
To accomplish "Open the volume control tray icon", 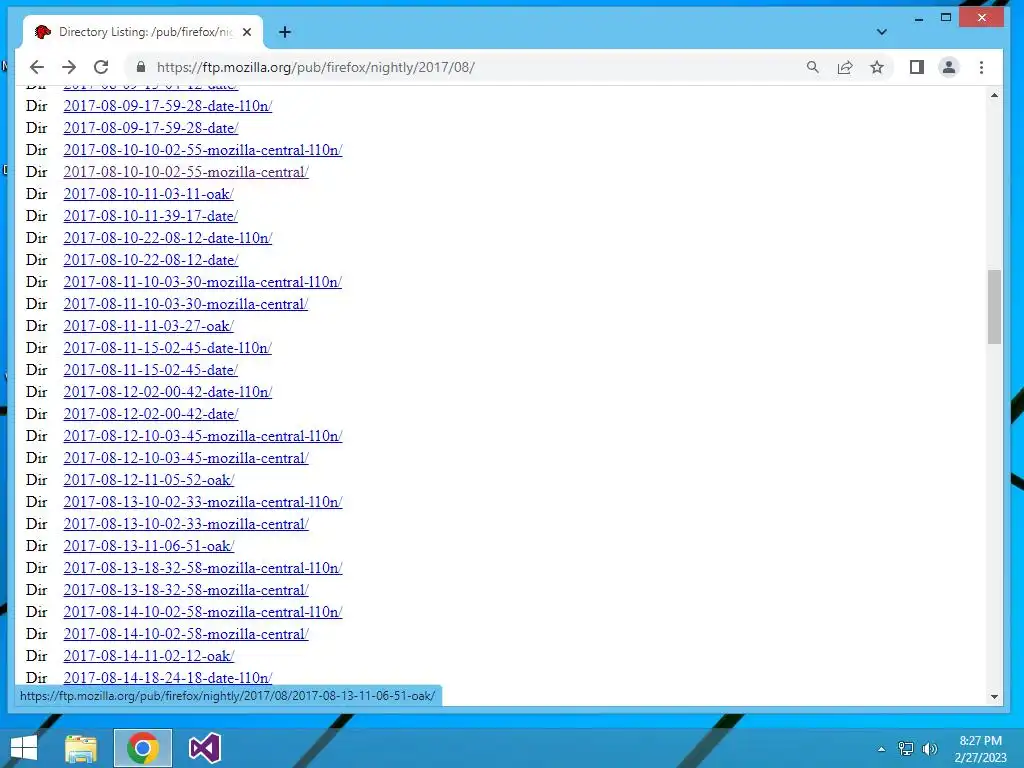I will pyautogui.click(x=930, y=749).
